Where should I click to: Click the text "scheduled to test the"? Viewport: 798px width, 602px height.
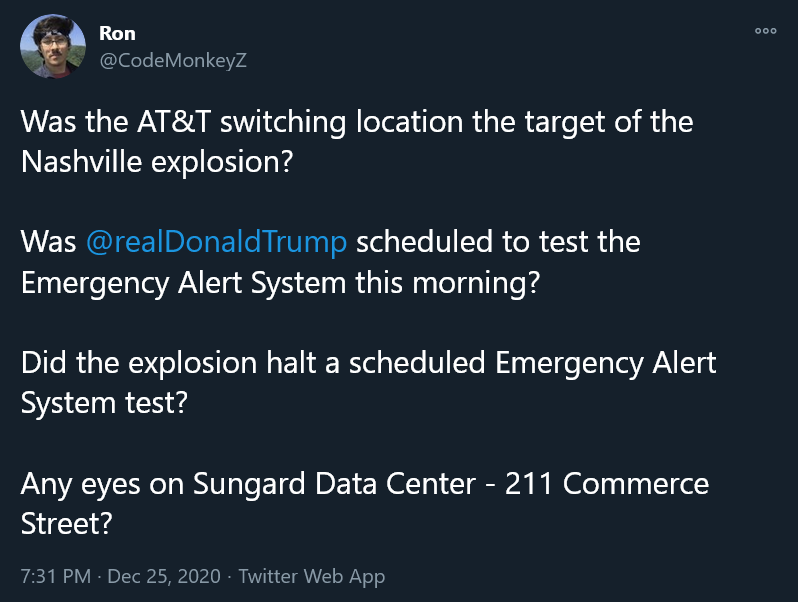click(x=498, y=243)
